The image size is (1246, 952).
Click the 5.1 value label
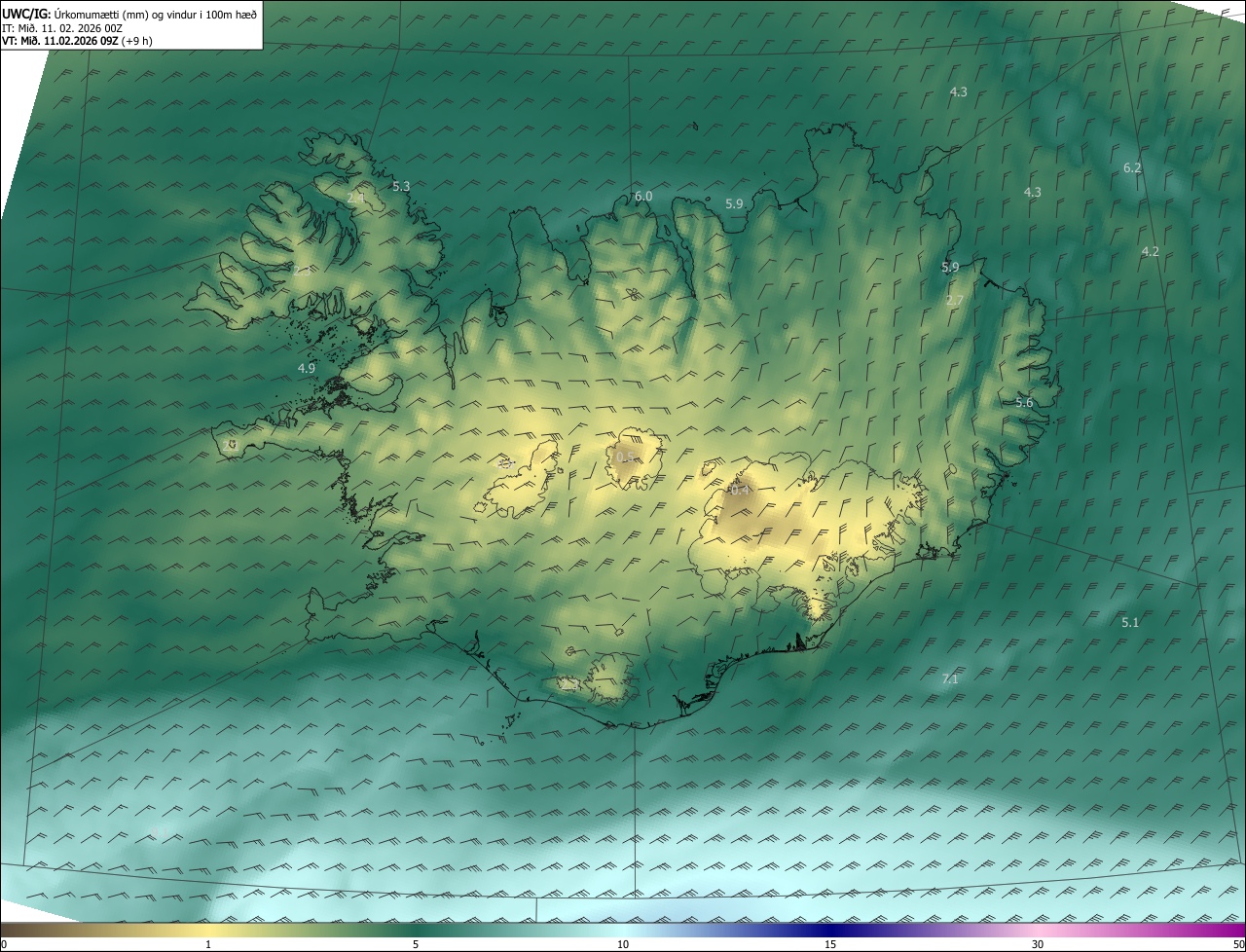pyautogui.click(x=1130, y=623)
